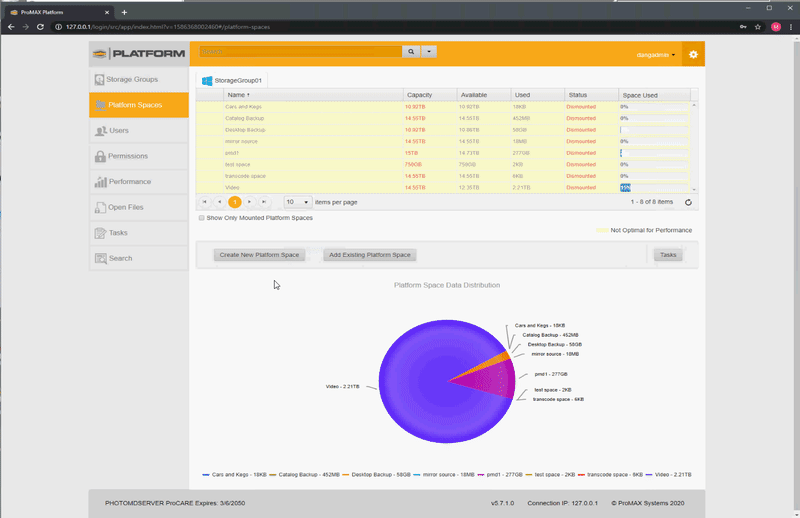Go to the last page arrow
This screenshot has width=800, height=518.
click(x=264, y=202)
